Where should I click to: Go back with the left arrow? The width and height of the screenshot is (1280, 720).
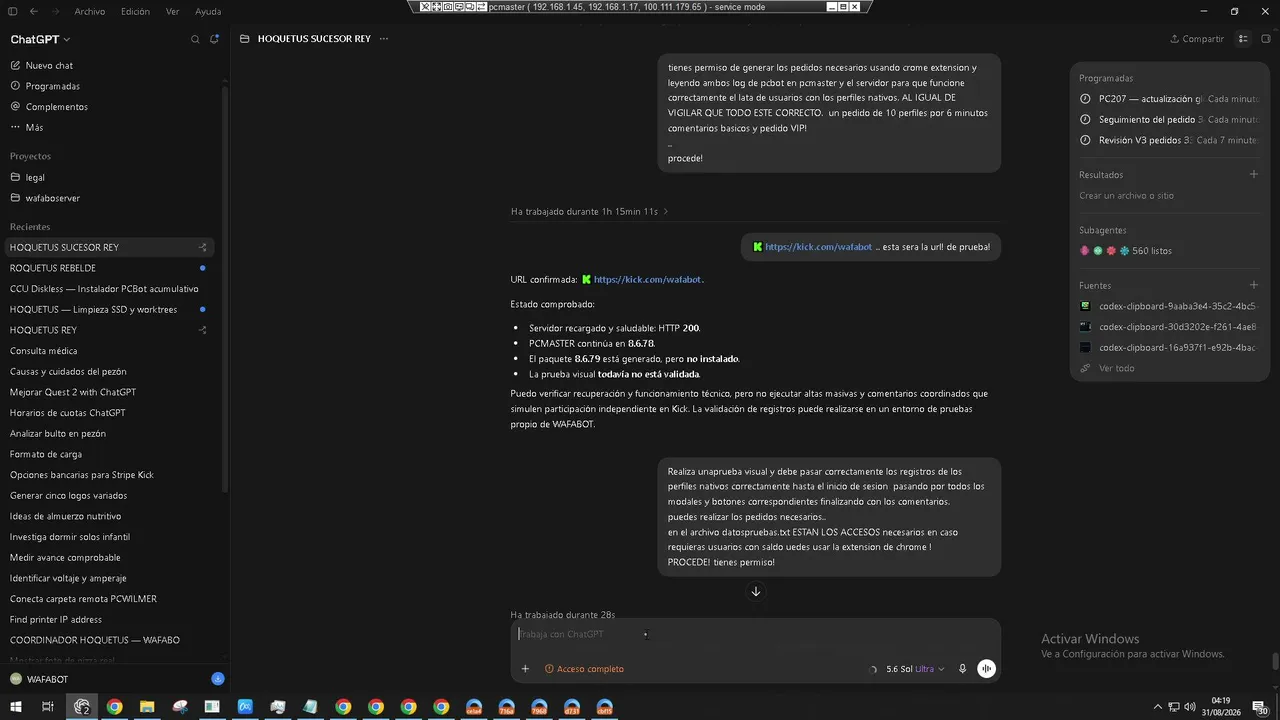(x=34, y=11)
